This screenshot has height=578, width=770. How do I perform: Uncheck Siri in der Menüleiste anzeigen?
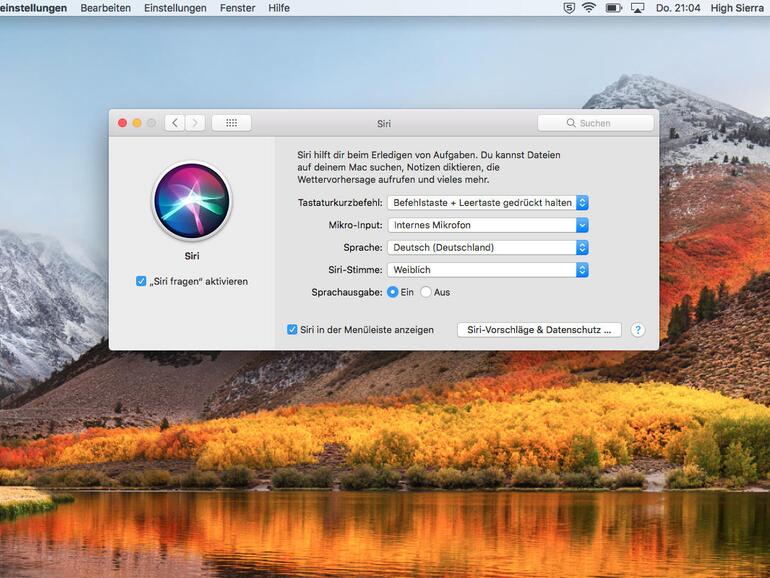pos(292,329)
